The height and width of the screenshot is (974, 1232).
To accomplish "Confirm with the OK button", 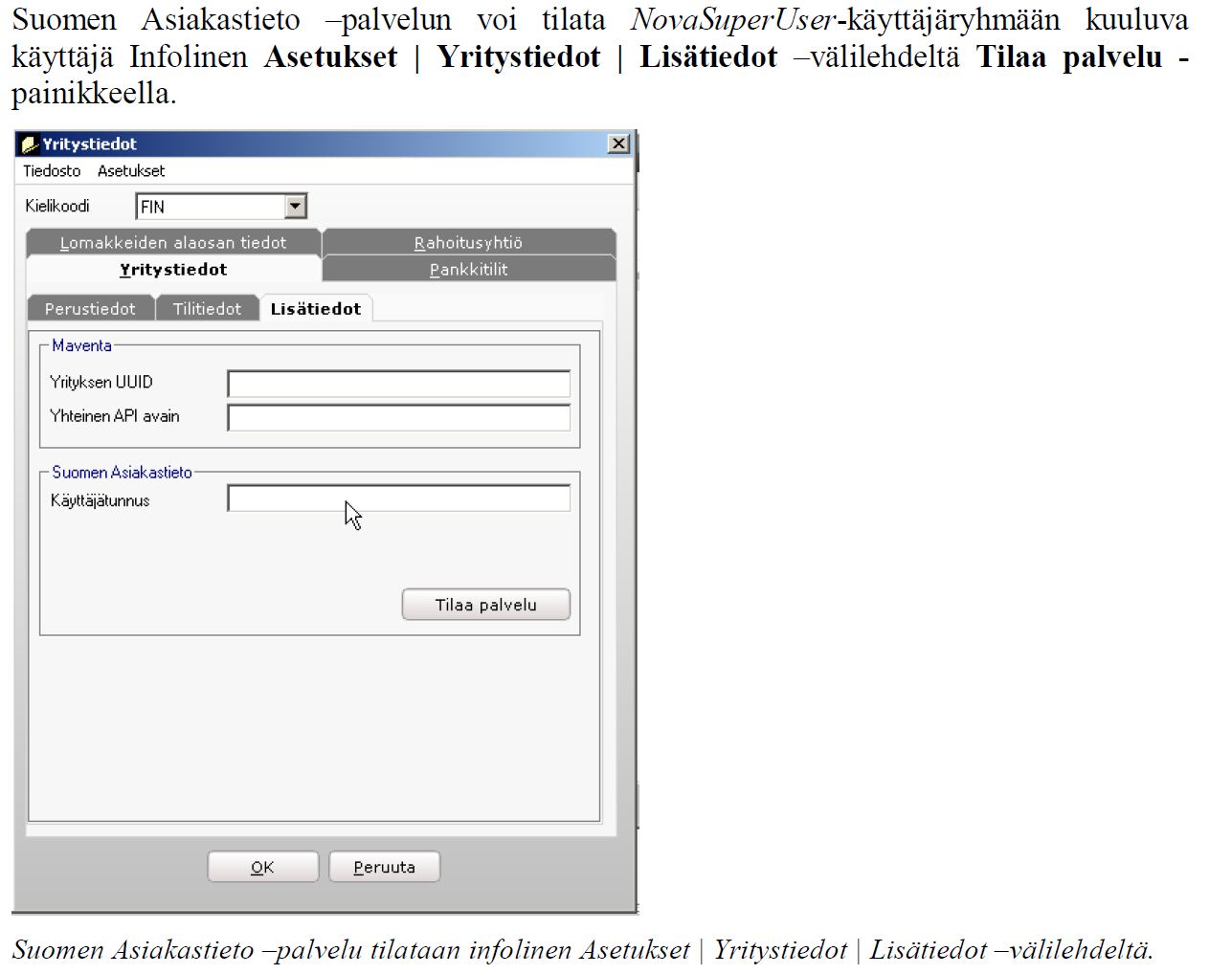I will [x=262, y=867].
